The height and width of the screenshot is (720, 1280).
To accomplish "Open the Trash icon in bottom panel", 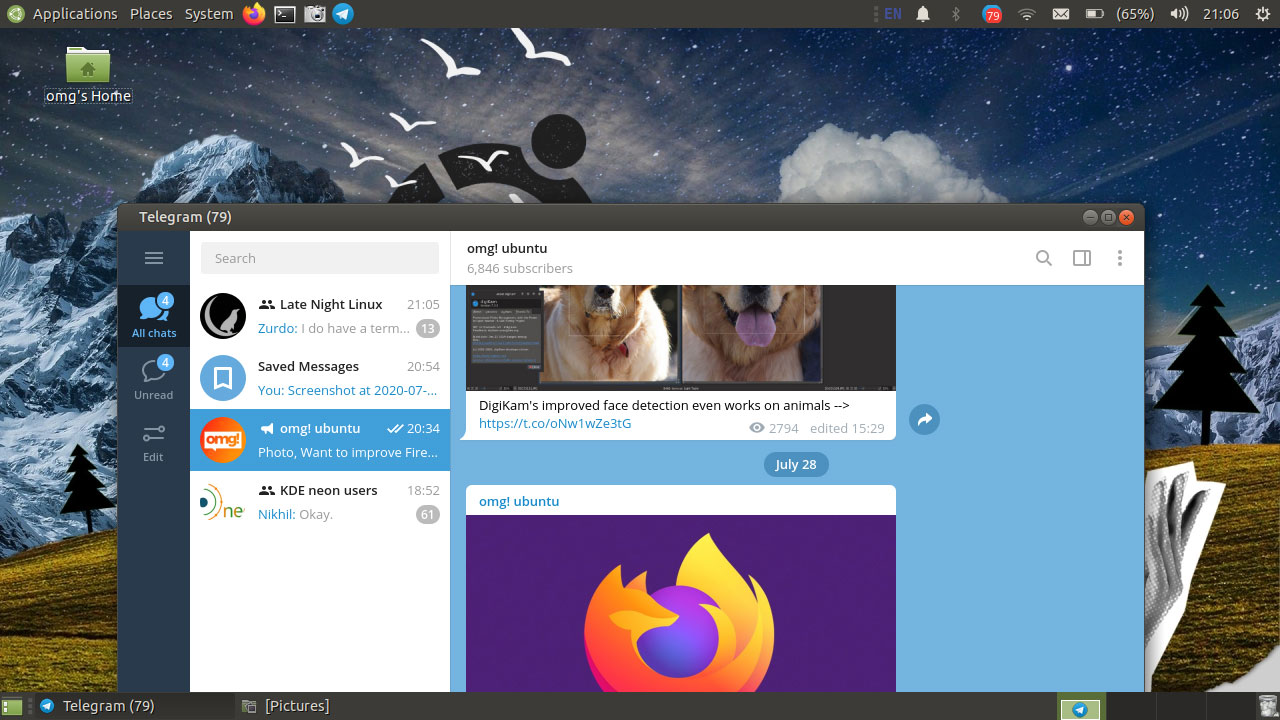I will (1267, 706).
